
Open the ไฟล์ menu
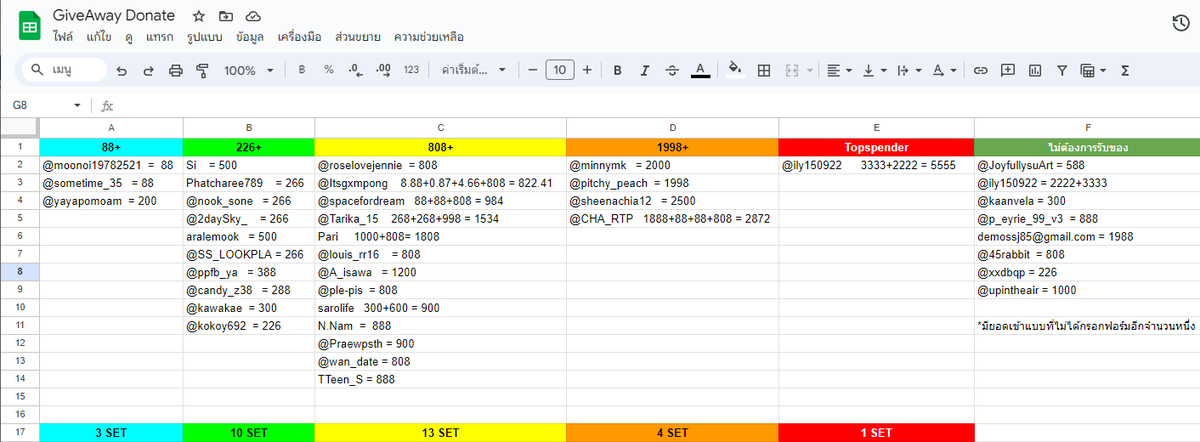coord(64,37)
